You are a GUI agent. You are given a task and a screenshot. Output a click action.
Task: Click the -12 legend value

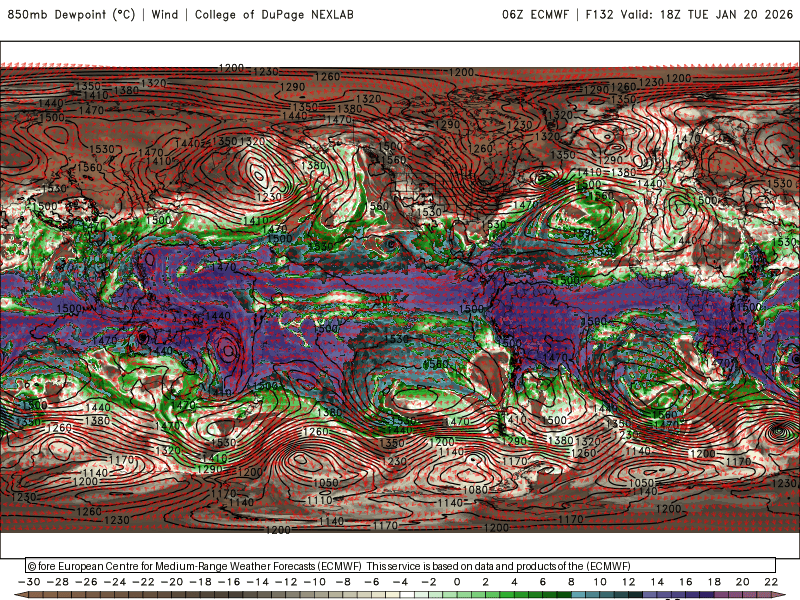[x=286, y=582]
